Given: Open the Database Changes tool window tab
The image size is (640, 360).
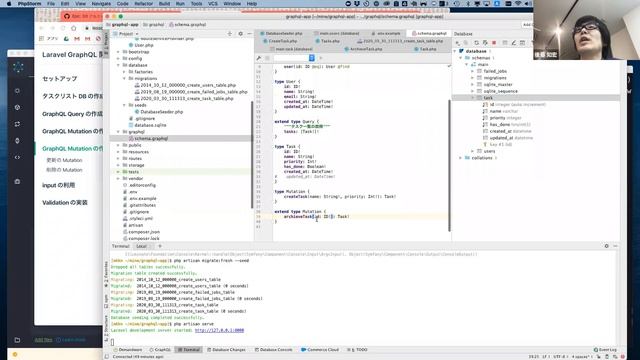Looking at the screenshot, I should tap(227, 350).
